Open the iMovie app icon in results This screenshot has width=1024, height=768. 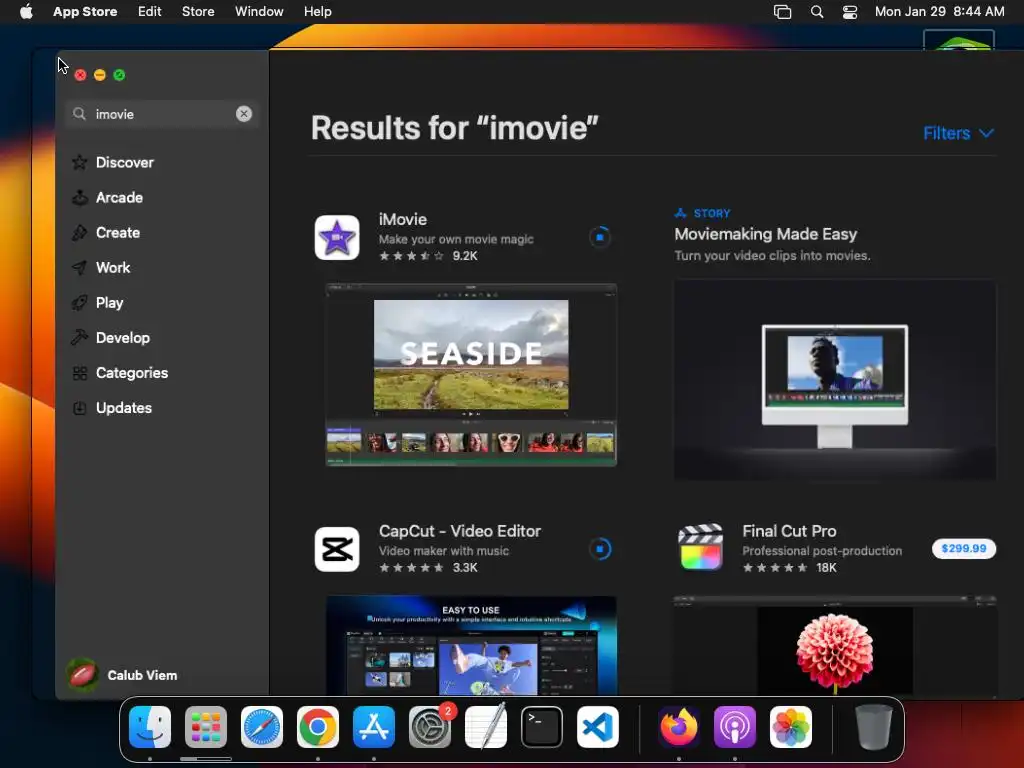click(x=337, y=238)
